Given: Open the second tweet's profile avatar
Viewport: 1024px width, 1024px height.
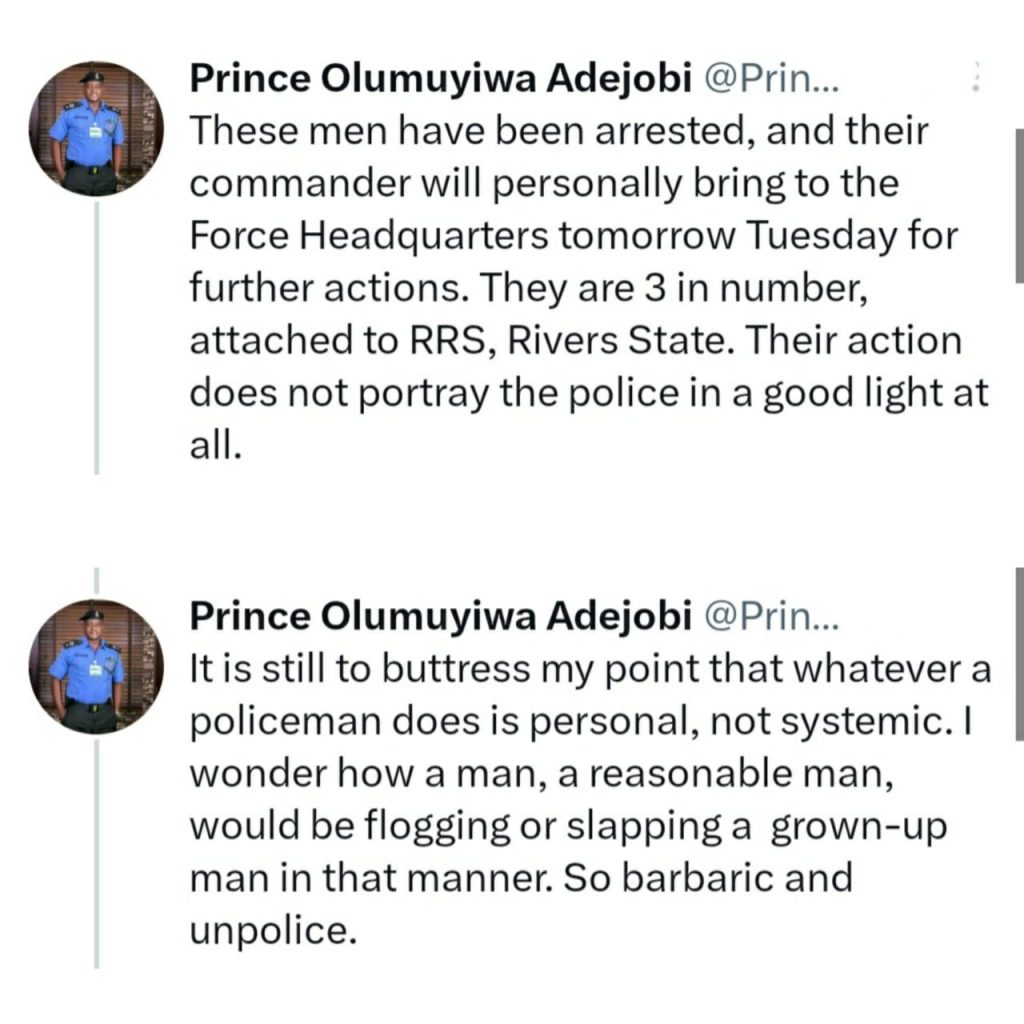Looking at the screenshot, I should [x=97, y=667].
